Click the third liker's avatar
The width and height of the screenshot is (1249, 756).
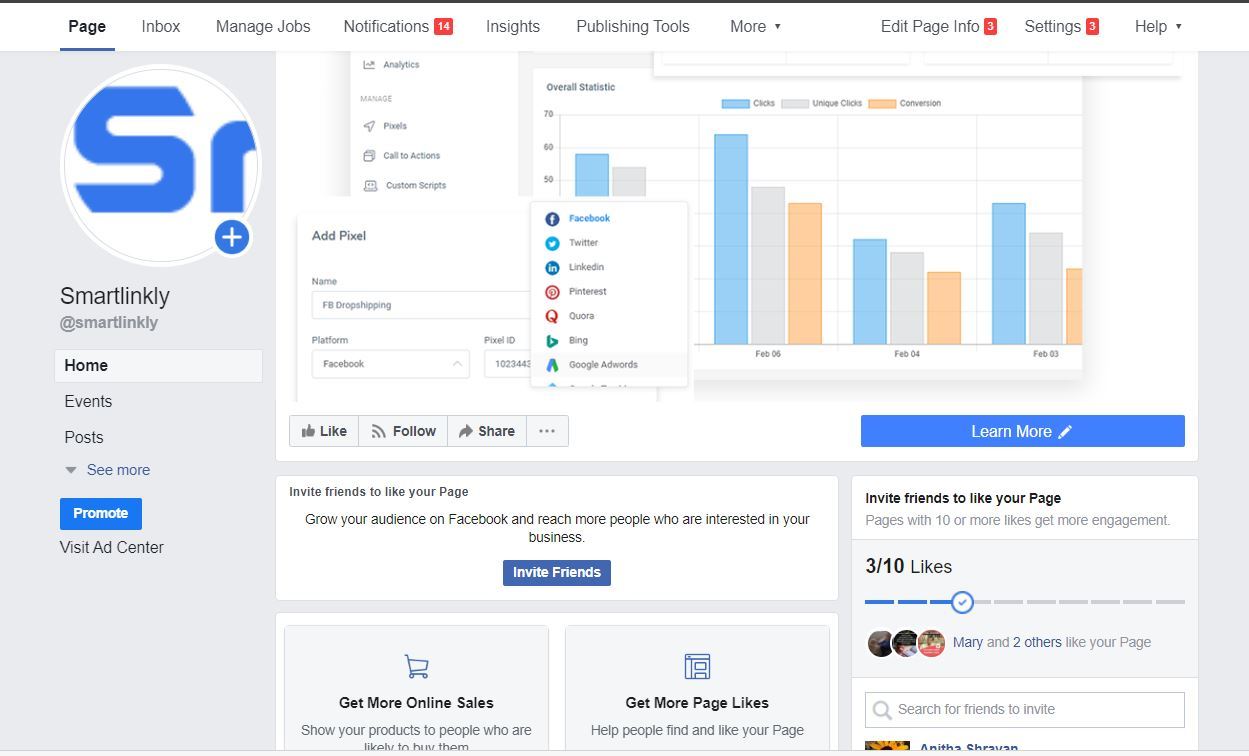(x=932, y=643)
